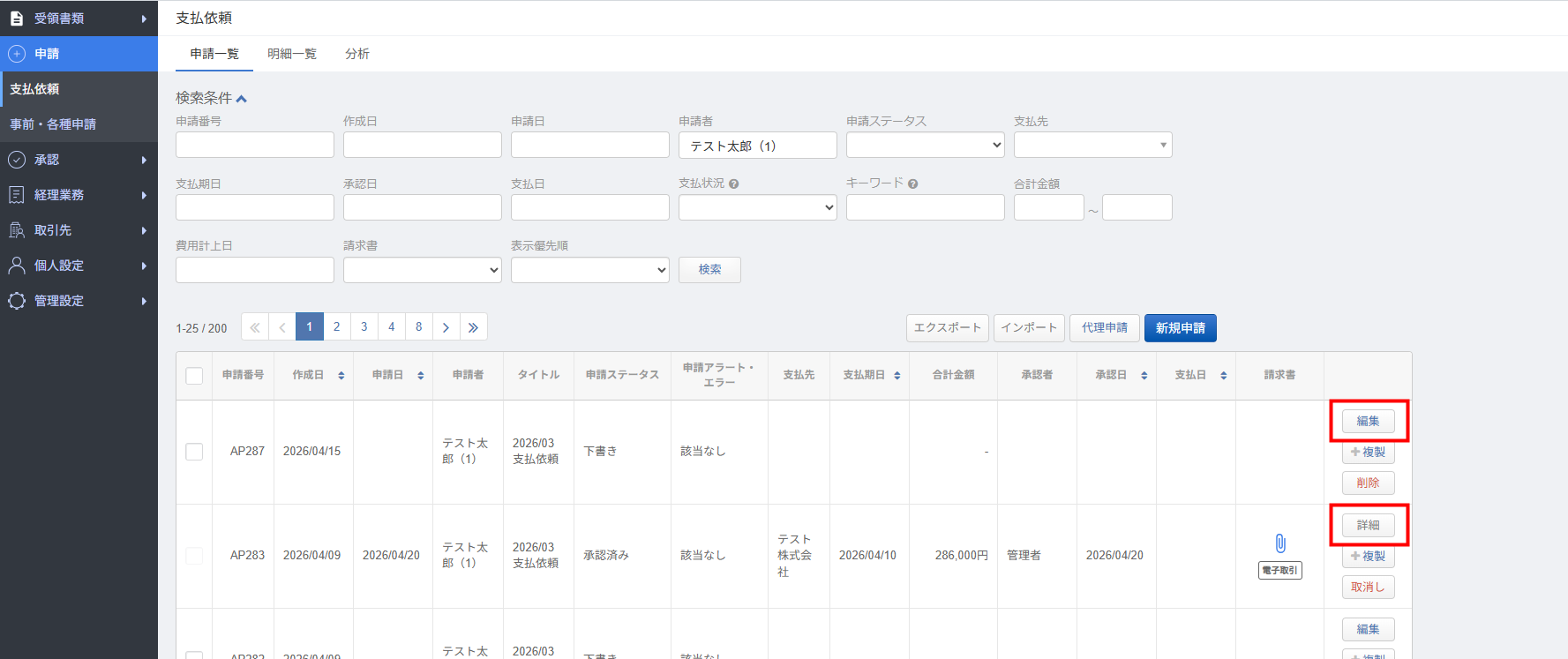The width and height of the screenshot is (1568, 659).
Task: Click the エクスポート button
Action: (947, 328)
